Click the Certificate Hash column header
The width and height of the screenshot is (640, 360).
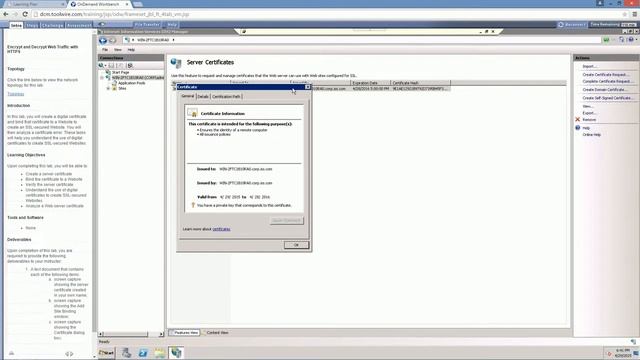tap(420, 83)
